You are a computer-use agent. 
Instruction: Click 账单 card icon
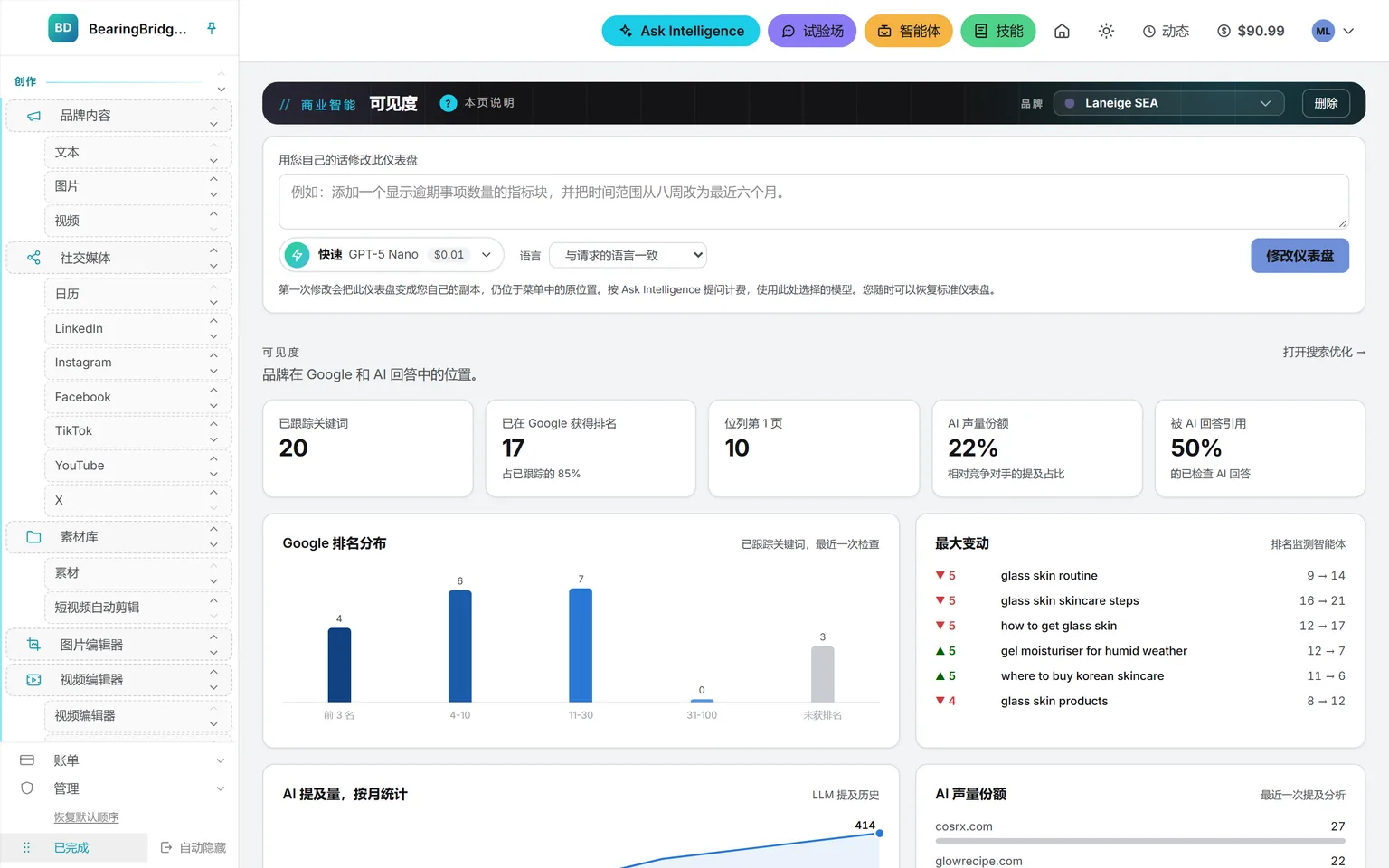27,760
